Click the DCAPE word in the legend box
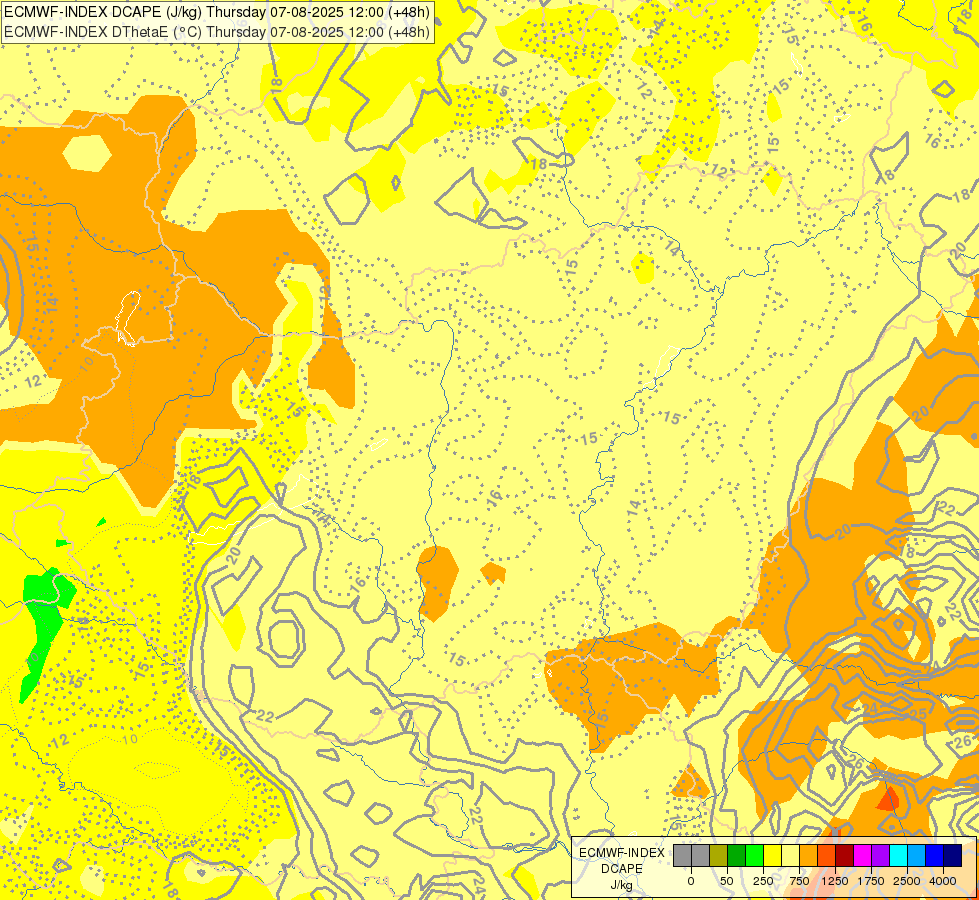 622,869
